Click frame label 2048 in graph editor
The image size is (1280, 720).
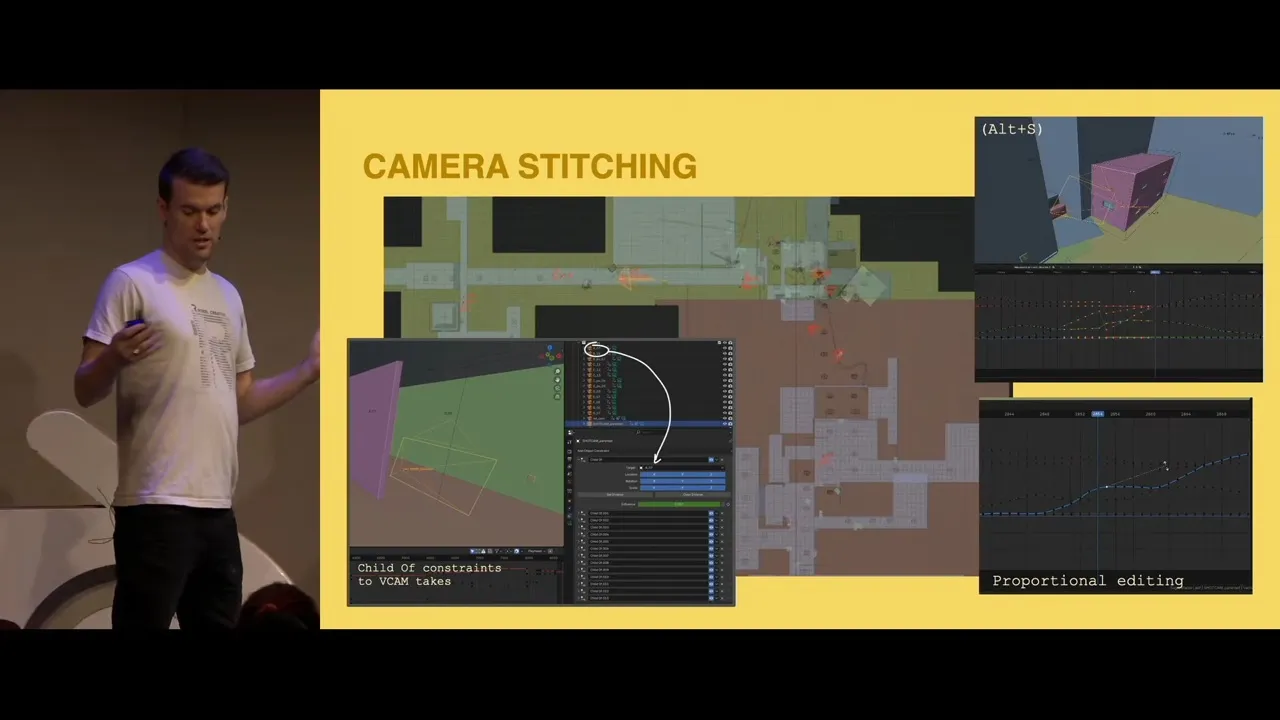point(1044,414)
